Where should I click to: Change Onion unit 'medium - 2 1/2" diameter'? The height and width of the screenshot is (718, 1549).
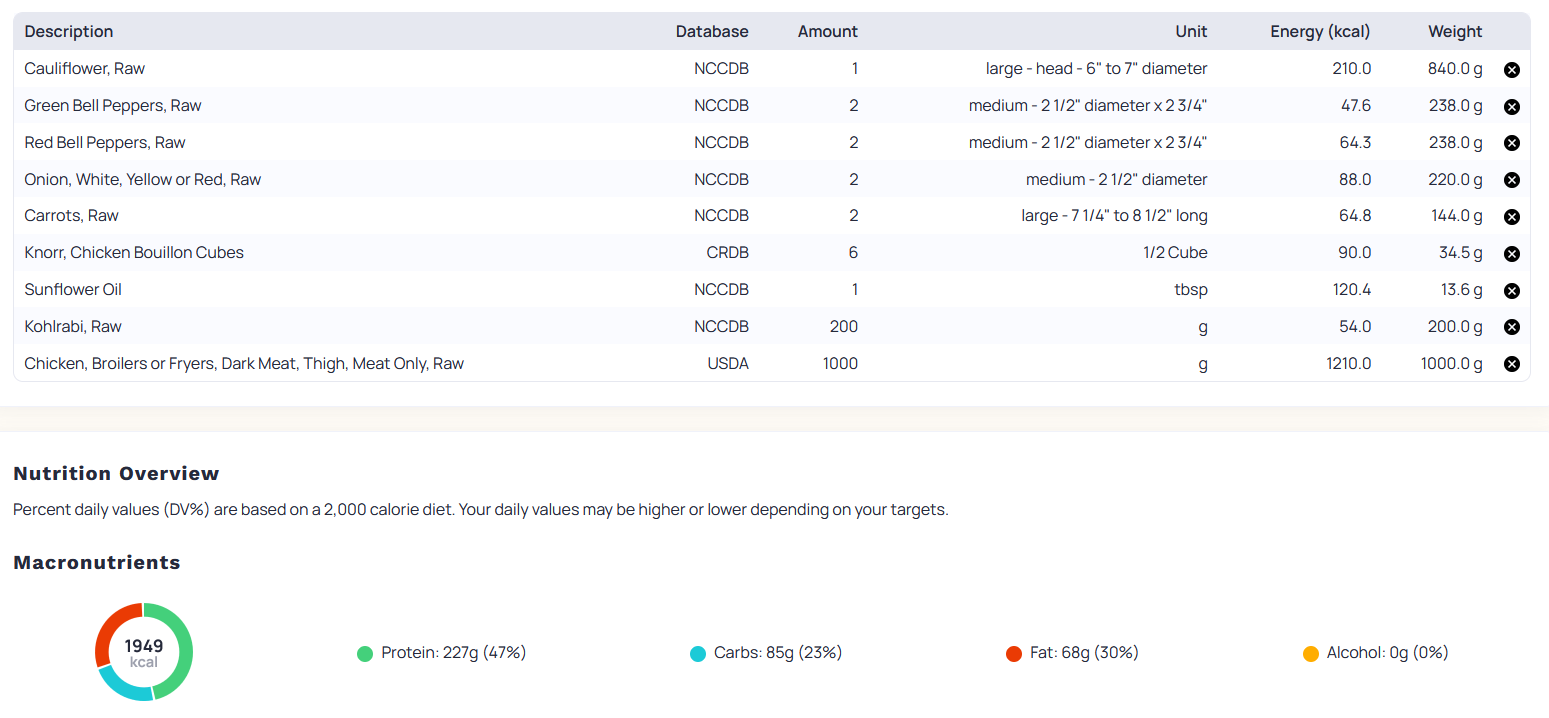[1116, 180]
